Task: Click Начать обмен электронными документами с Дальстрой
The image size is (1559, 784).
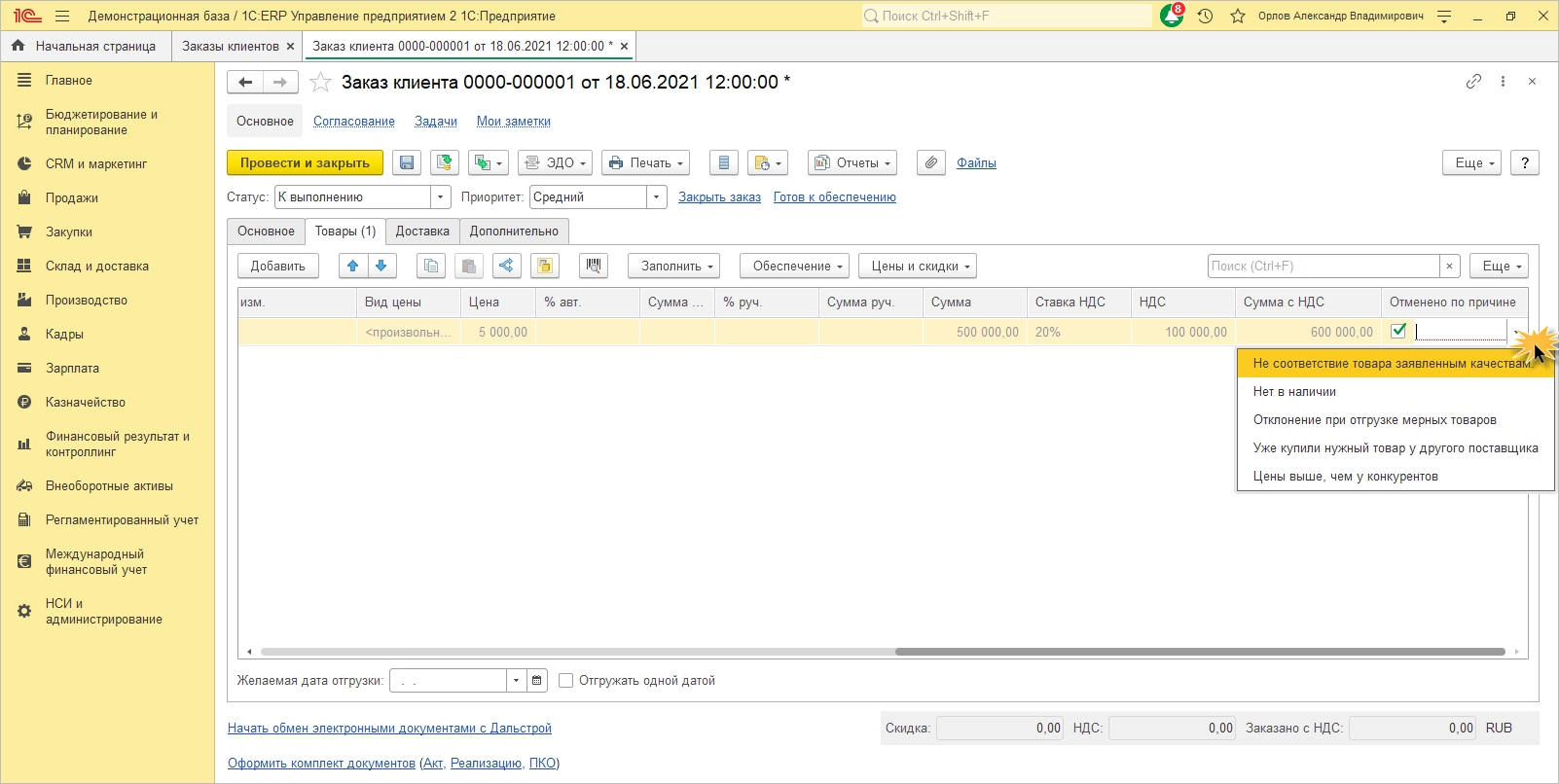Action: (x=389, y=729)
